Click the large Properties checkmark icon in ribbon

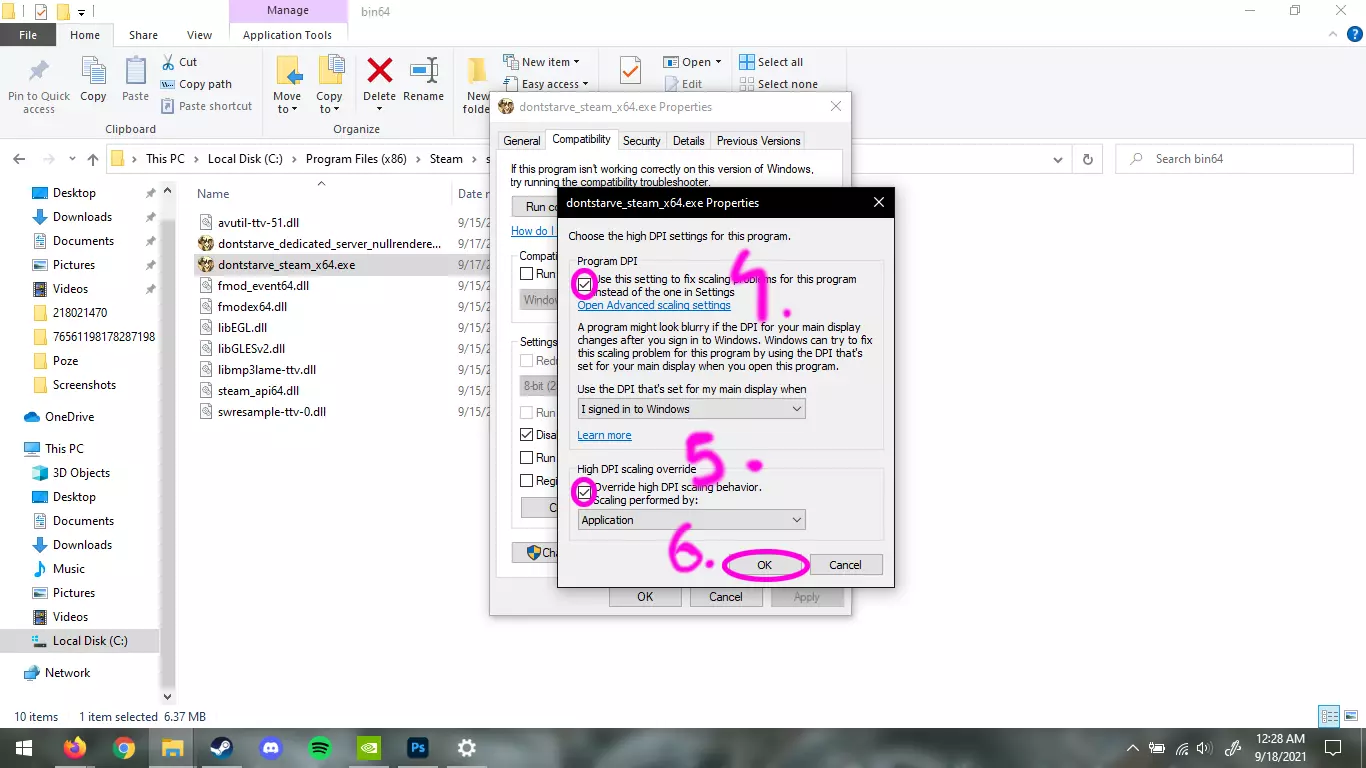[x=630, y=71]
